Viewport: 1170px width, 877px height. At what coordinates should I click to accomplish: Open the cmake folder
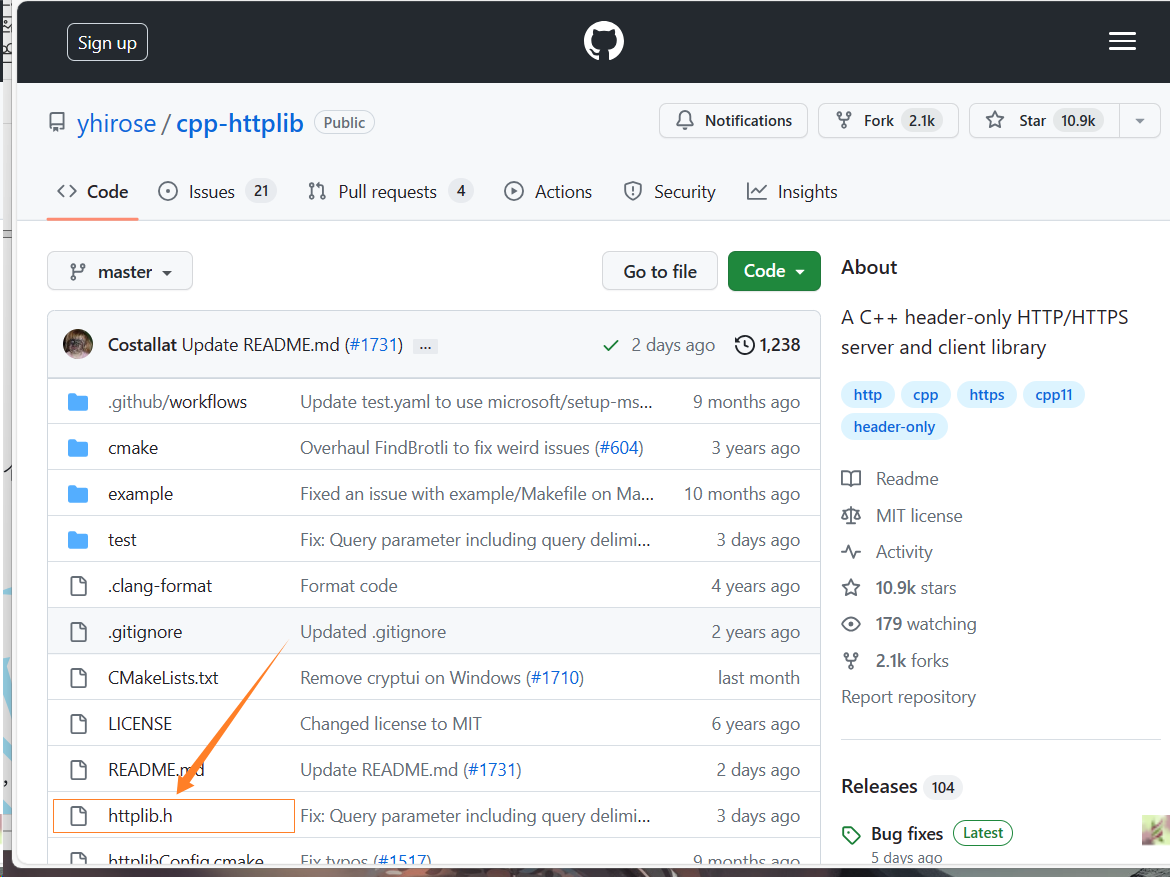click(x=133, y=448)
